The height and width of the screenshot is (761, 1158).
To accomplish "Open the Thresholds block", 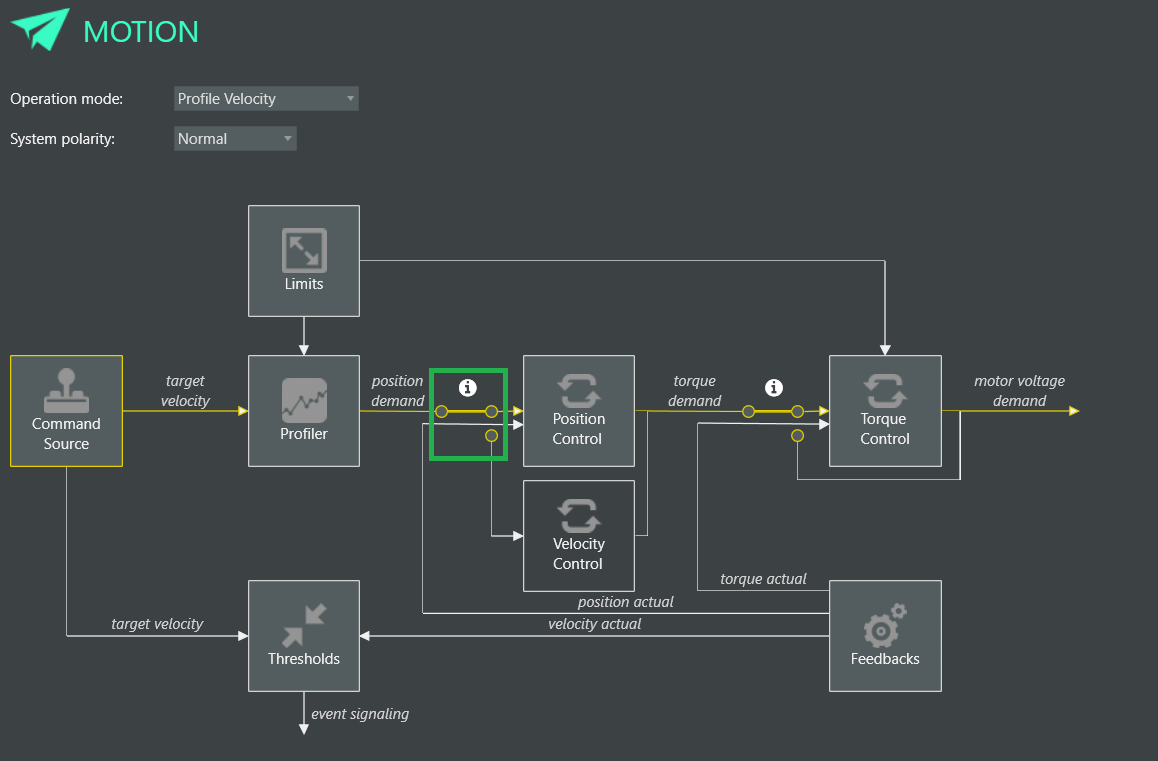I will [304, 635].
